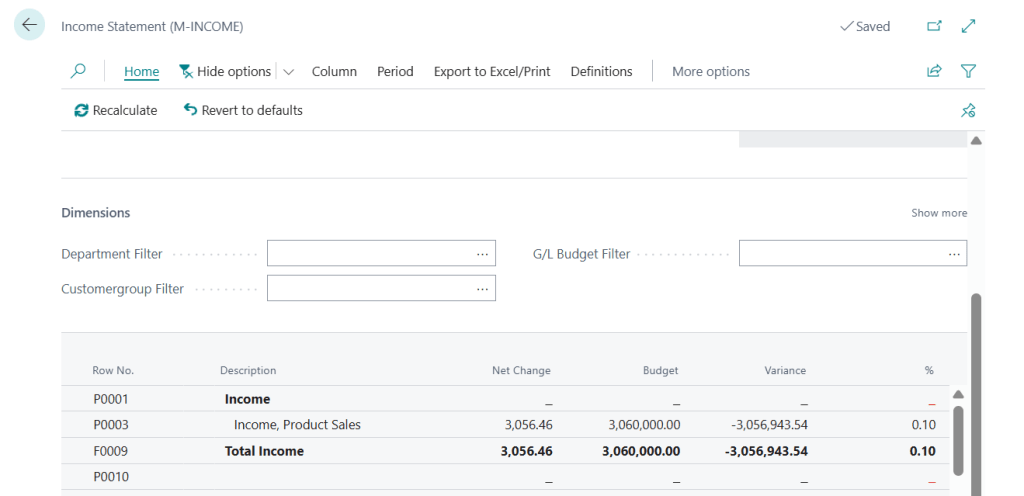
Task: Select row number P0003
Action: point(111,425)
